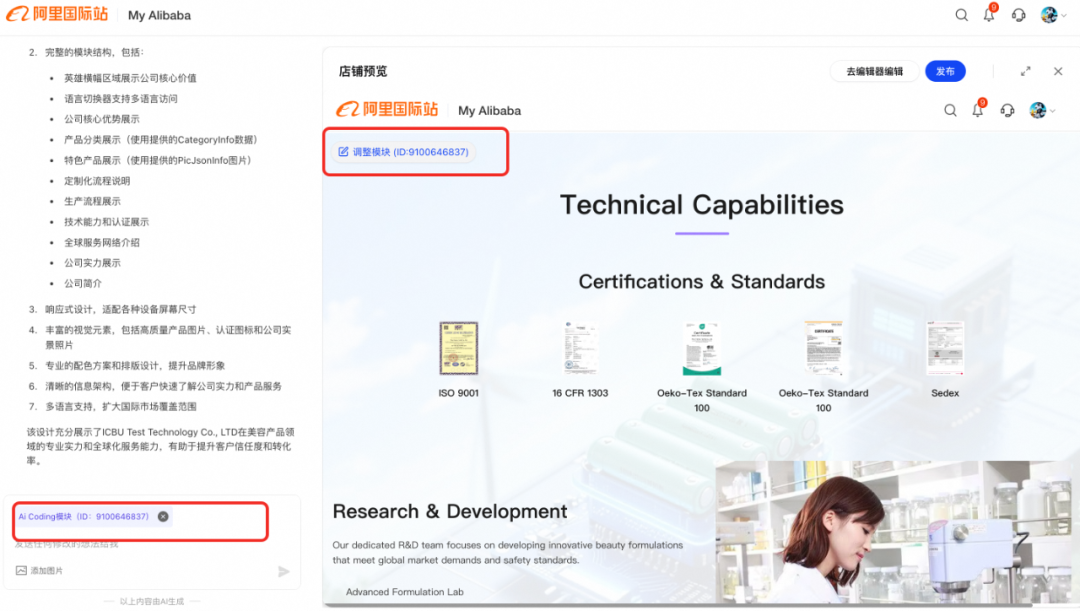The height and width of the screenshot is (611, 1080).
Task: Open the ISO 9001 certificate thumbnail
Action: point(459,348)
